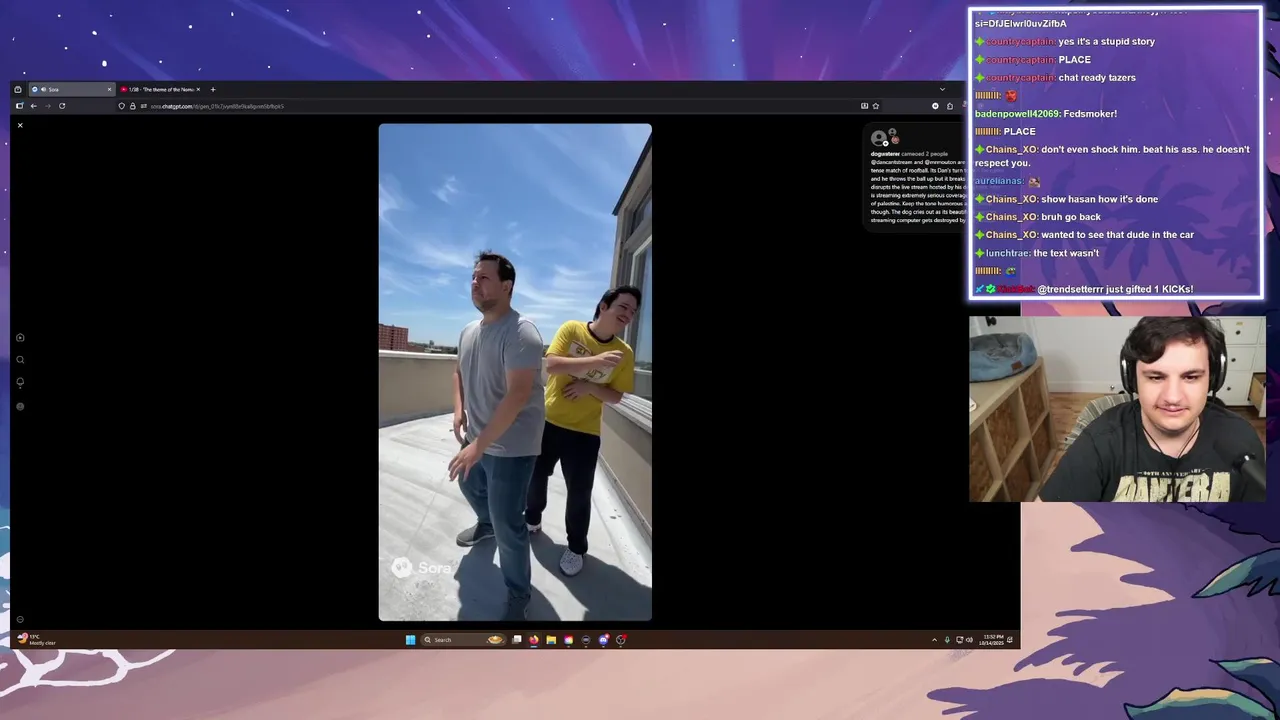The height and width of the screenshot is (720, 1280).
Task: Go back in the browser
Action: tap(34, 106)
